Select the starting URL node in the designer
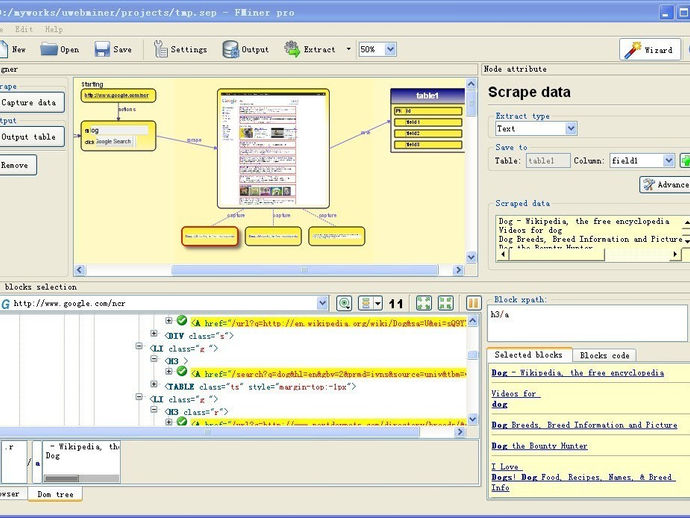 point(118,96)
